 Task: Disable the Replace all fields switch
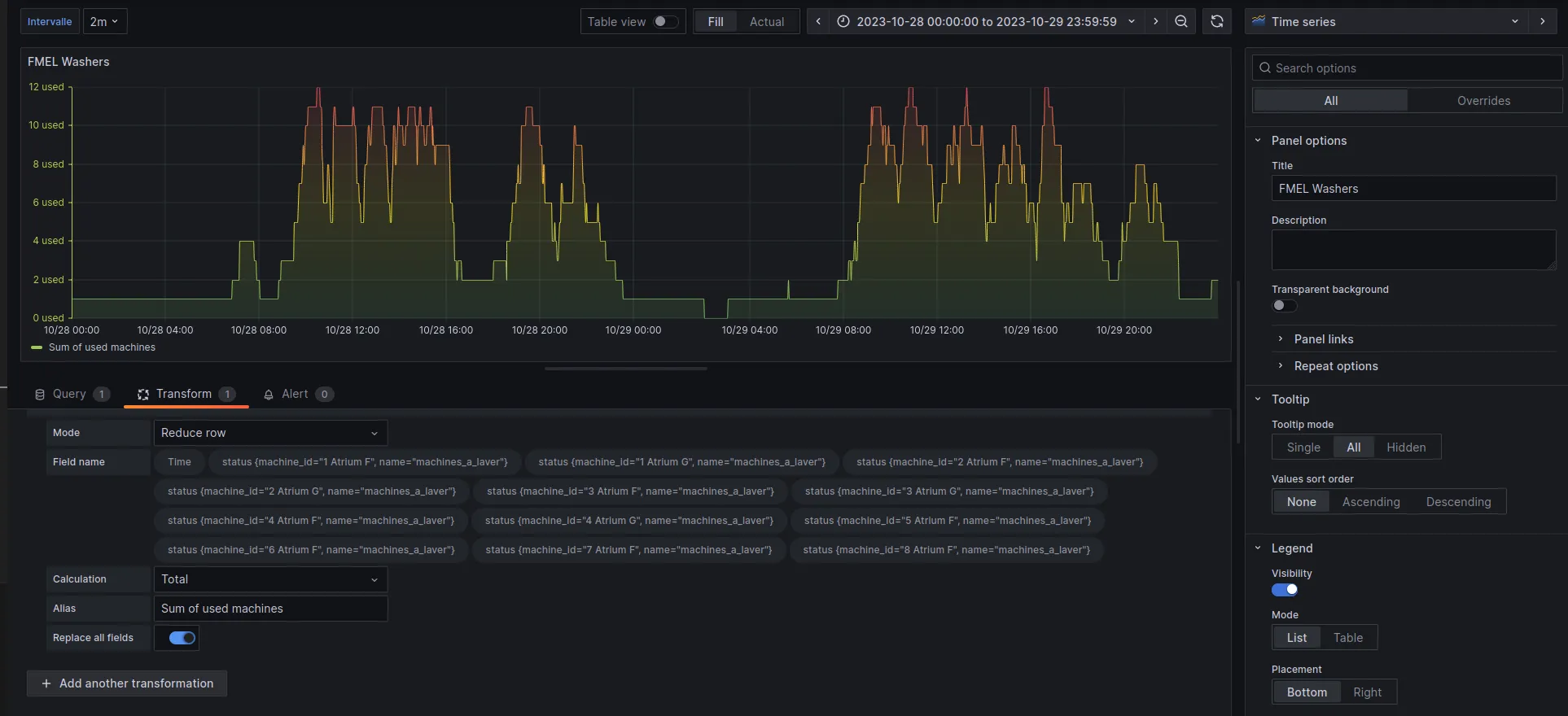pyautogui.click(x=182, y=638)
